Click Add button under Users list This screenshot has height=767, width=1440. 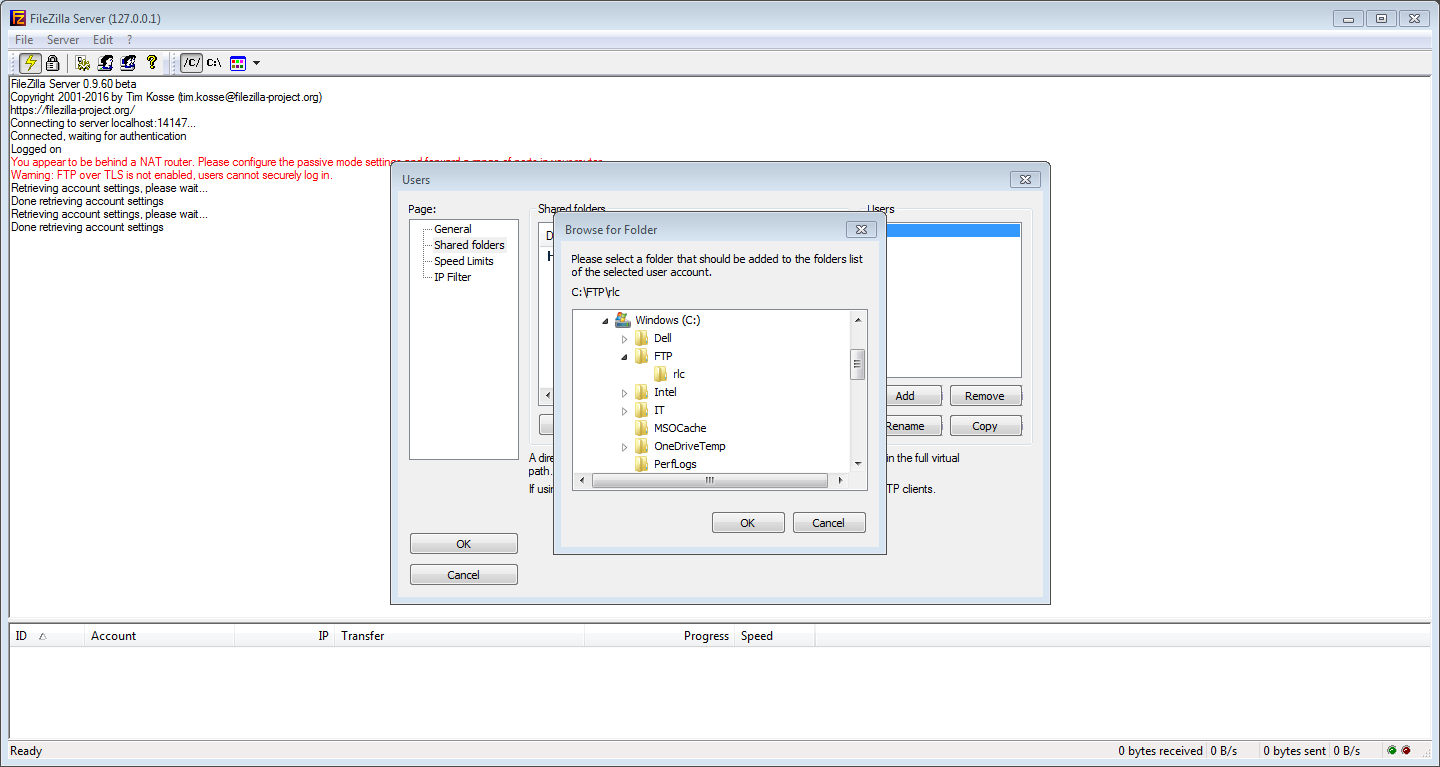[x=913, y=396]
